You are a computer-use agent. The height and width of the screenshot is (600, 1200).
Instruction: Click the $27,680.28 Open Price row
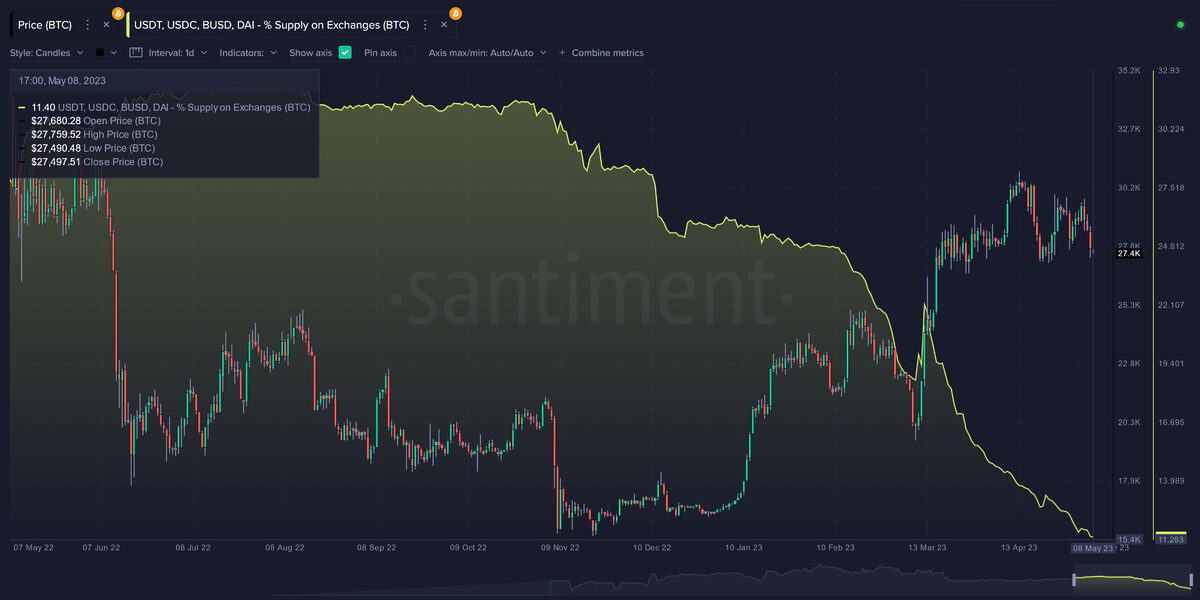point(95,121)
